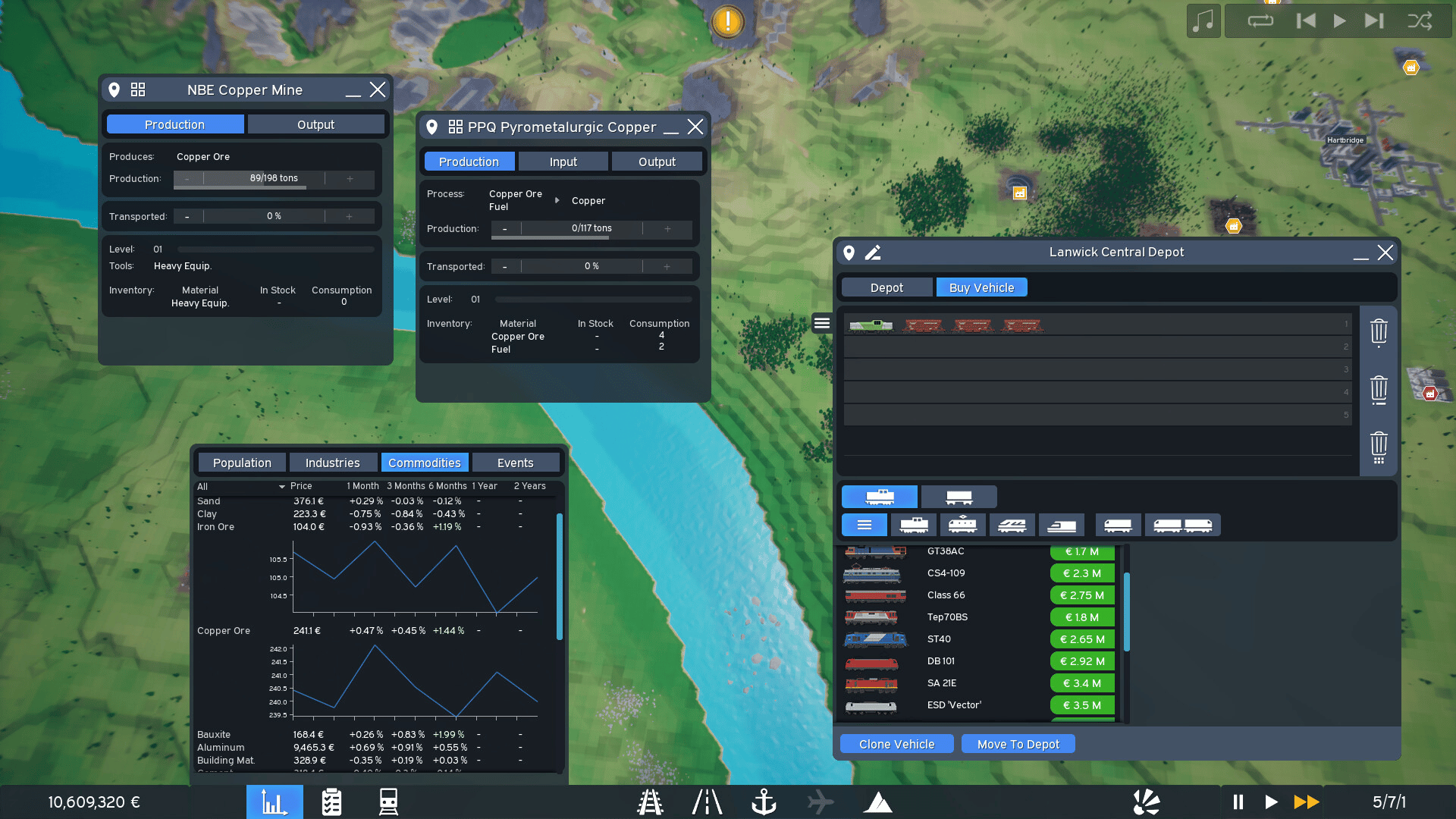Click the yellow exclamation warning marker

click(x=728, y=21)
